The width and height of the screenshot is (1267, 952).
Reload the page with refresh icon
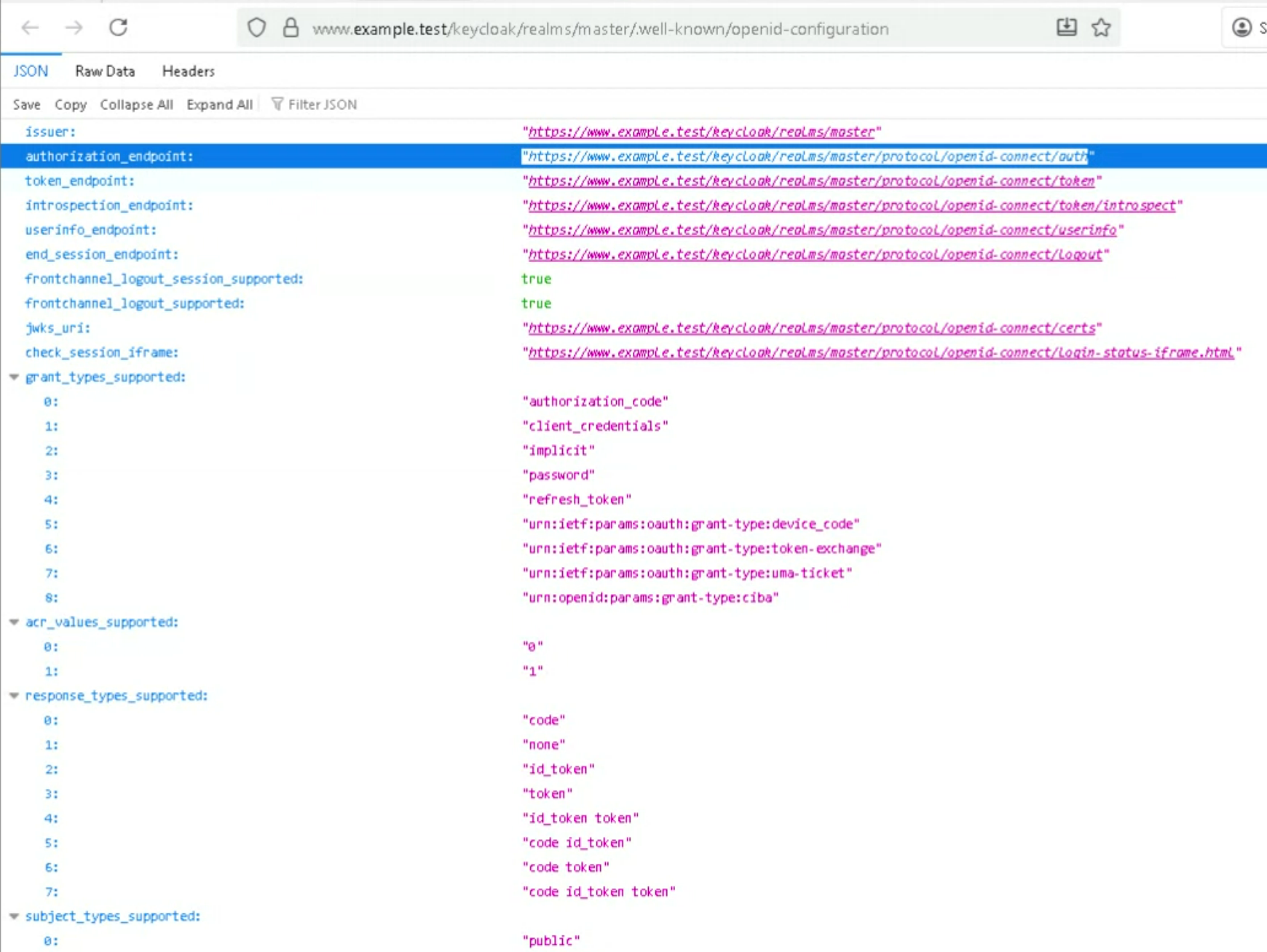[x=118, y=28]
